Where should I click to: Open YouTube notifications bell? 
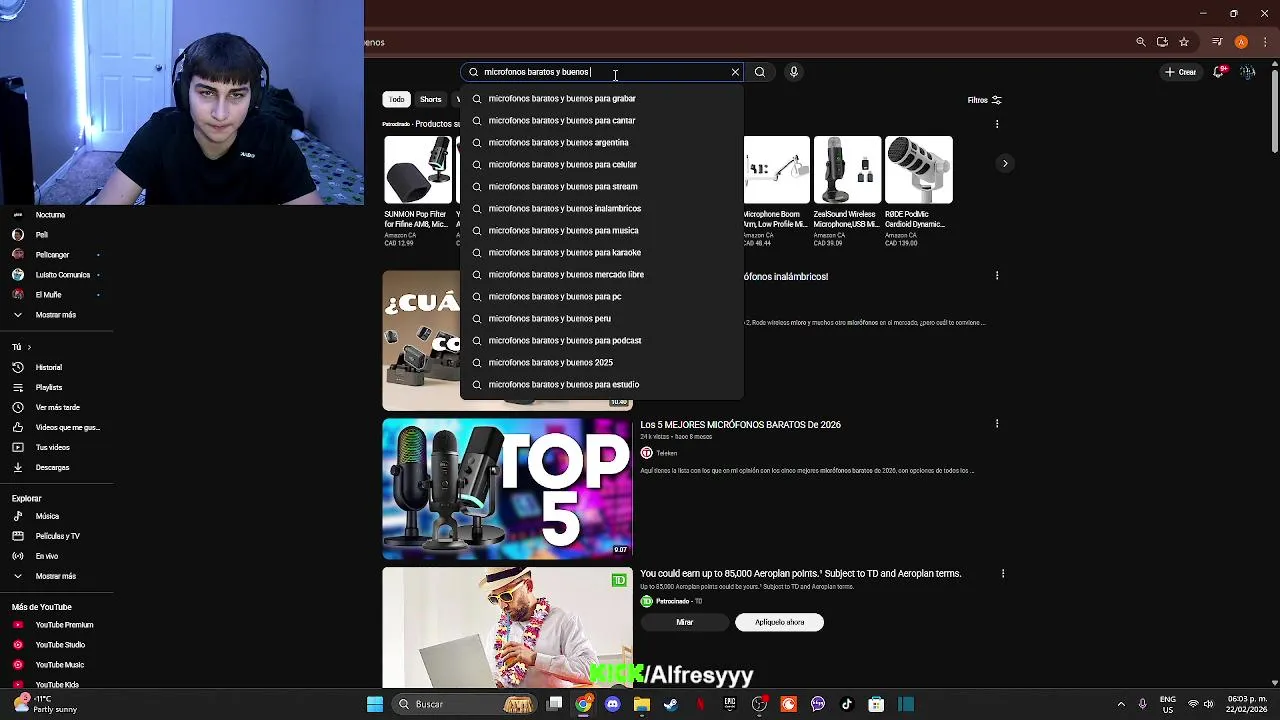click(1219, 72)
